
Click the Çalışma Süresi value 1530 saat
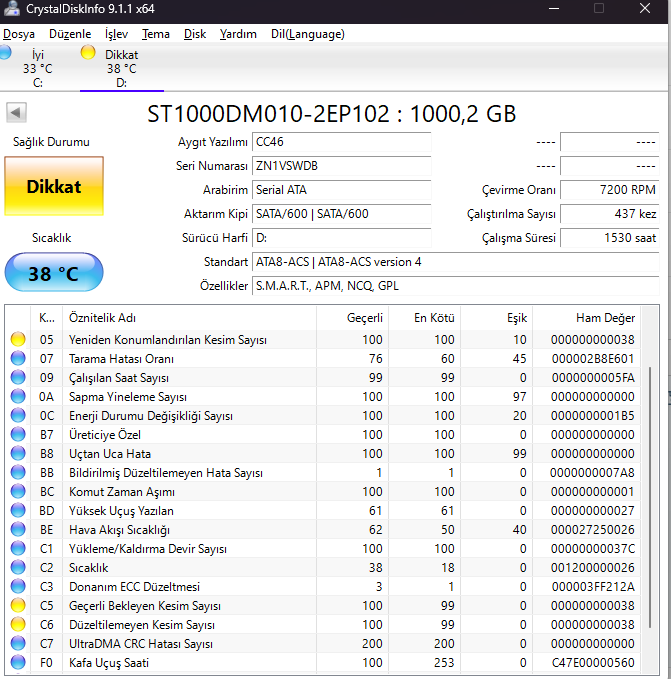click(610, 238)
